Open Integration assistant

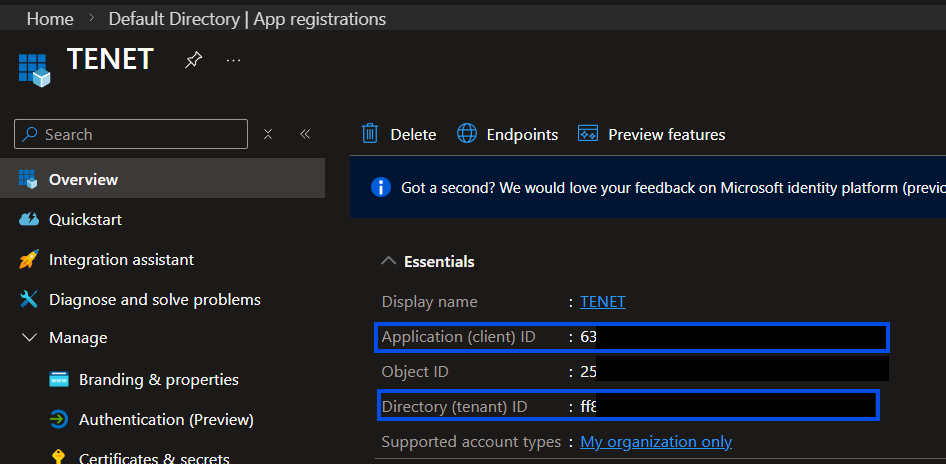(121, 259)
